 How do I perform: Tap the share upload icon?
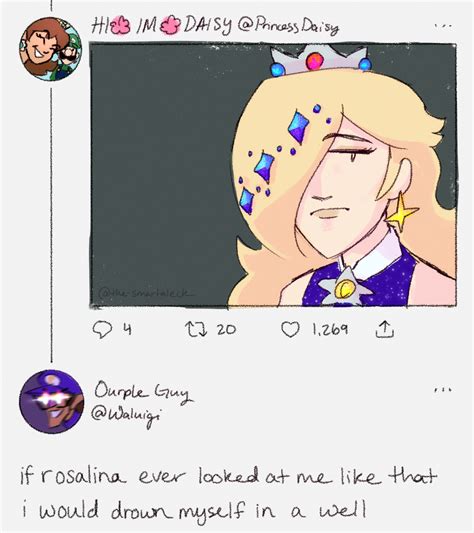pyautogui.click(x=385, y=329)
